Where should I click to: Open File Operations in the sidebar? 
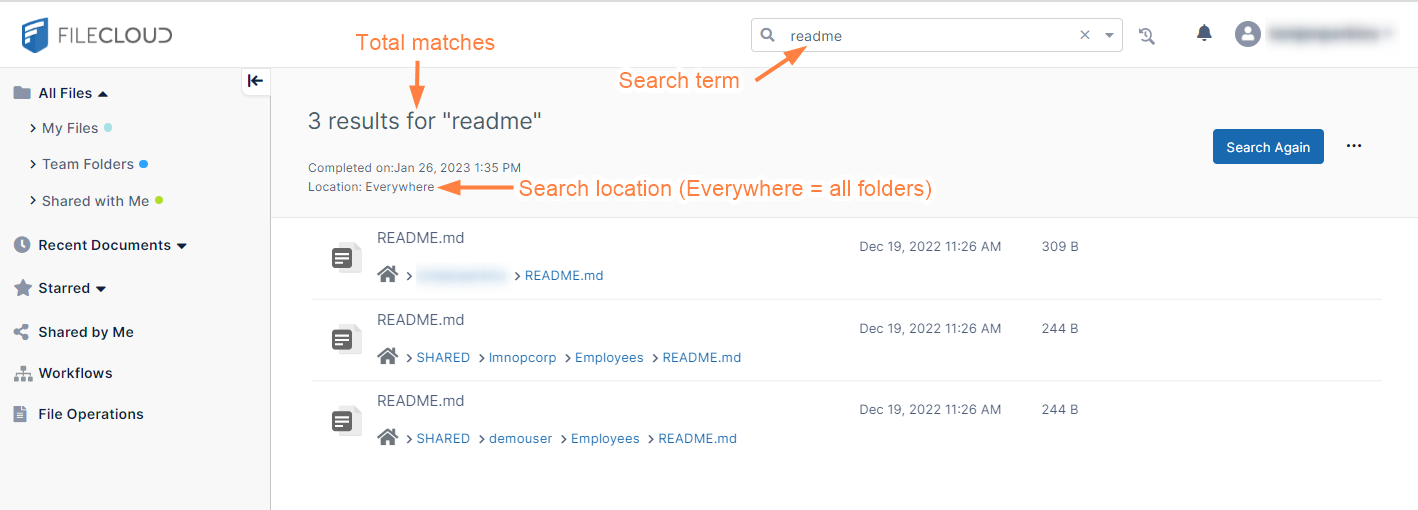(90, 414)
